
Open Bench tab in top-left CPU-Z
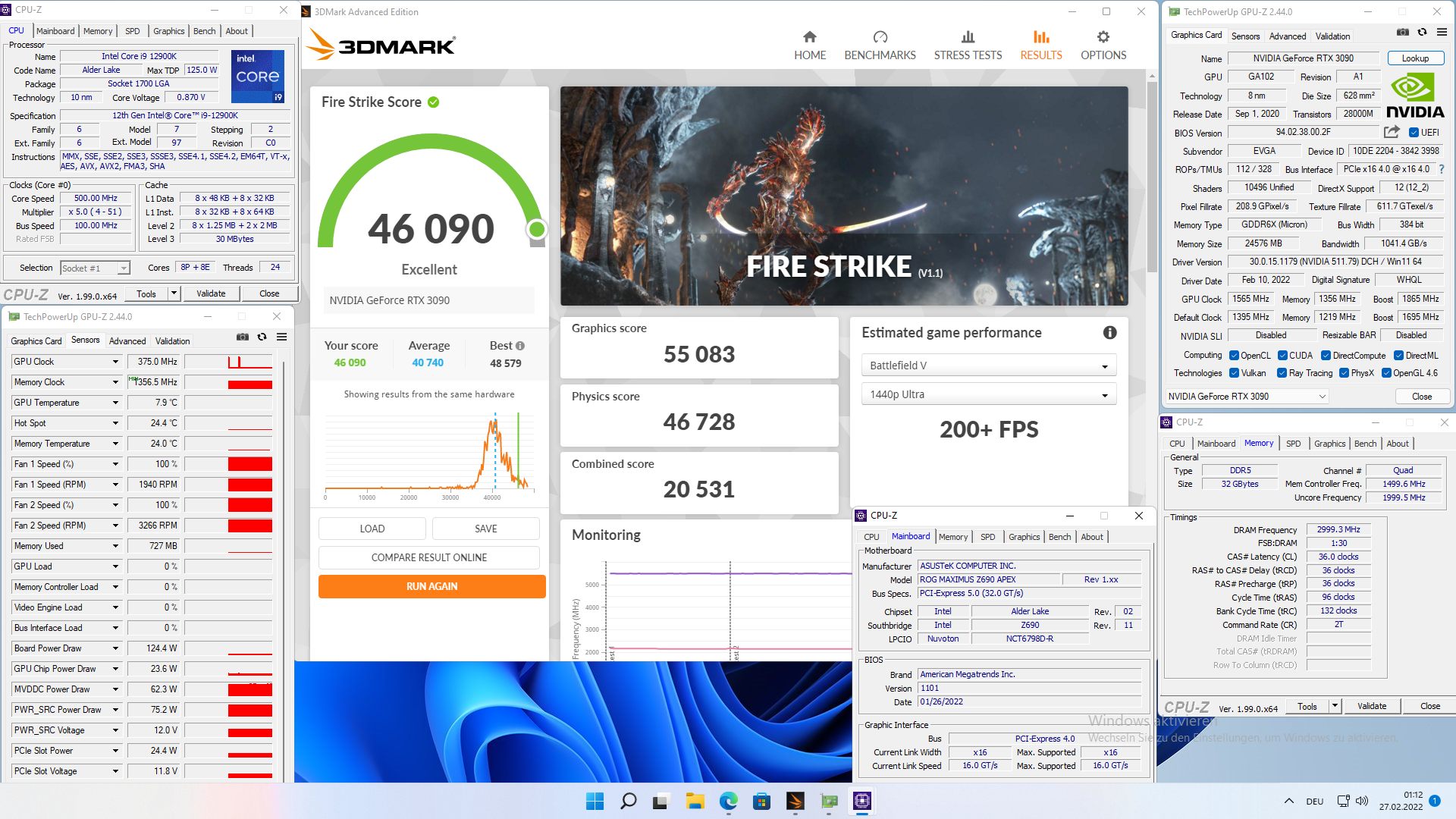pyautogui.click(x=204, y=31)
